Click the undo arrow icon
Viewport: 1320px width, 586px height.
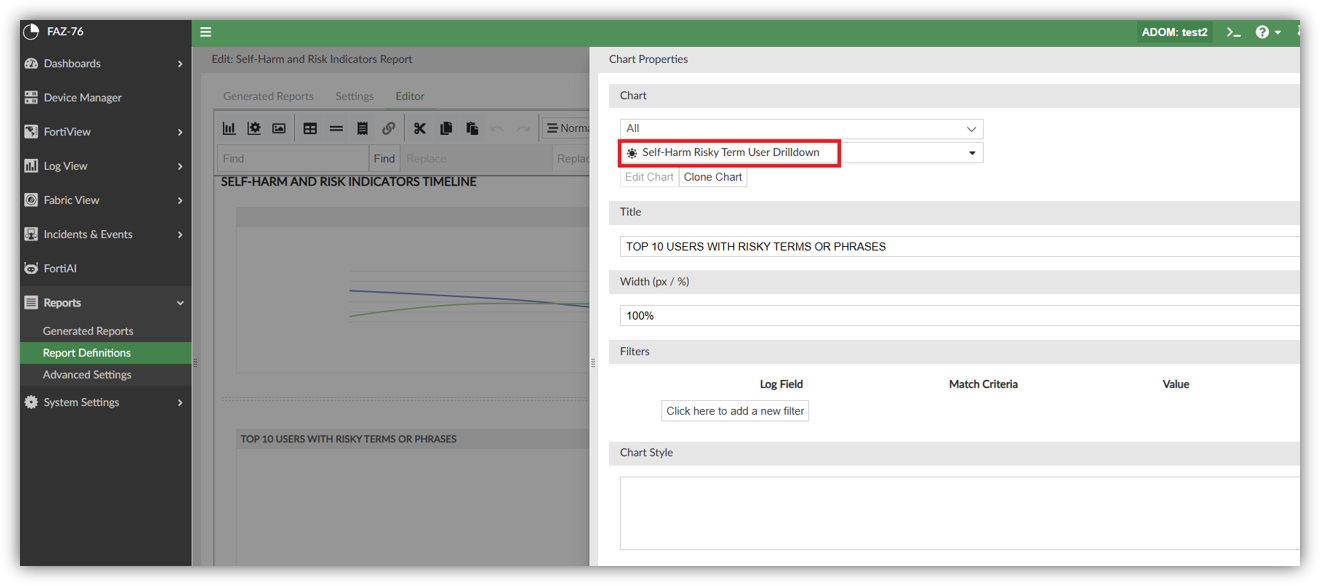497,128
